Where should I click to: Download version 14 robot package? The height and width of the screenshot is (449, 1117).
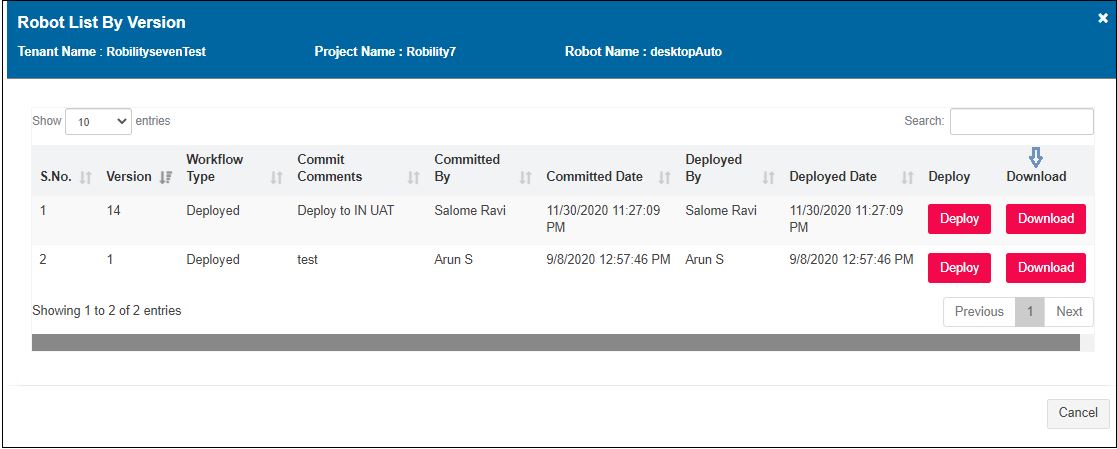(1045, 219)
